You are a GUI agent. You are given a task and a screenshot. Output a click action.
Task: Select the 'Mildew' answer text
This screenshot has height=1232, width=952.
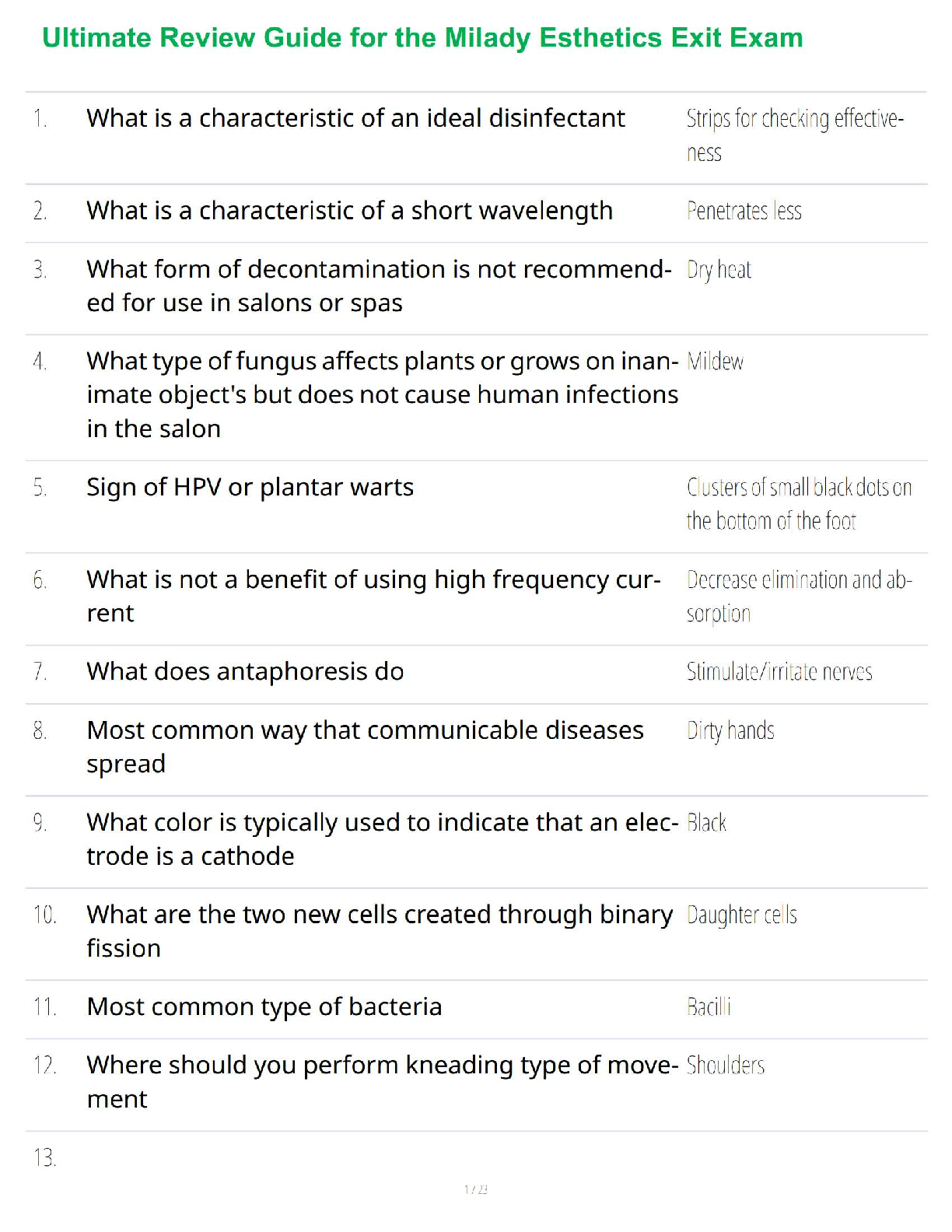pos(715,362)
